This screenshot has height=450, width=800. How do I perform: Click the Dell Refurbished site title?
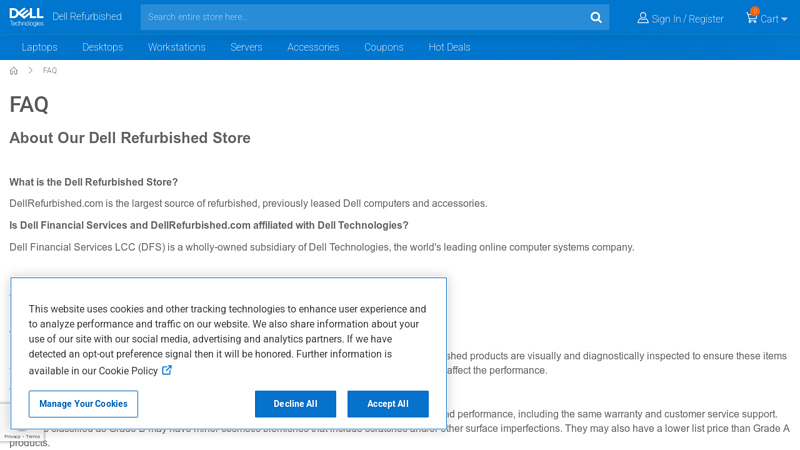(x=87, y=17)
